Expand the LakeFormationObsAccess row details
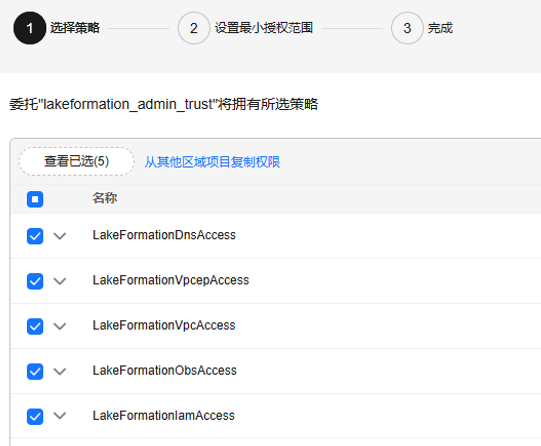This screenshot has width=541, height=446. [x=60, y=371]
